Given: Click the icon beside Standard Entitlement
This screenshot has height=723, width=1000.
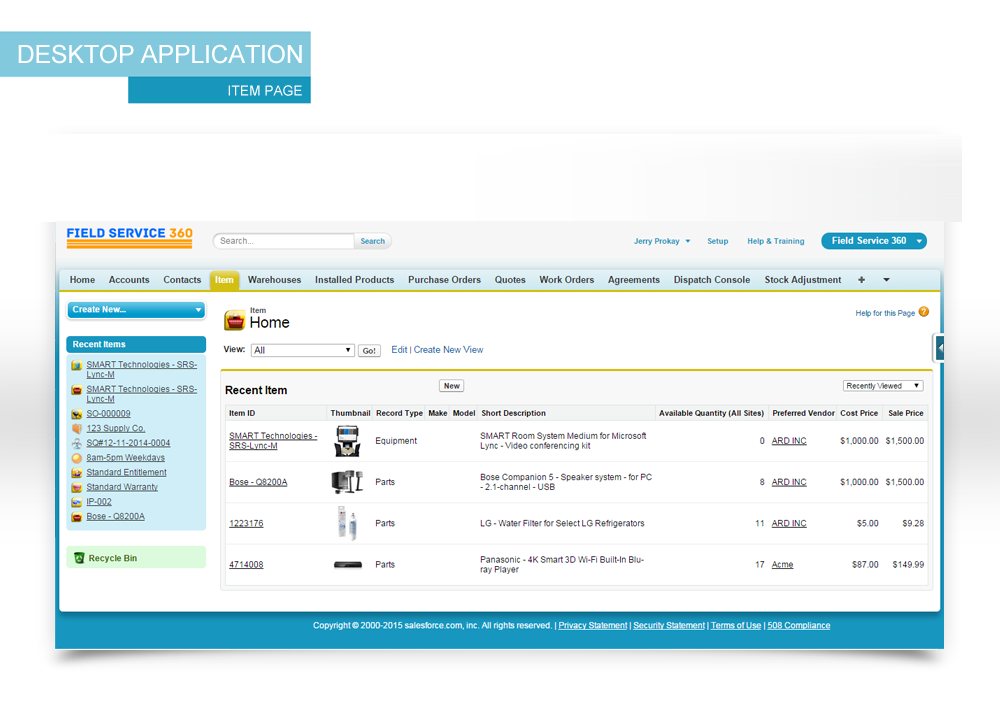Looking at the screenshot, I should [76, 473].
